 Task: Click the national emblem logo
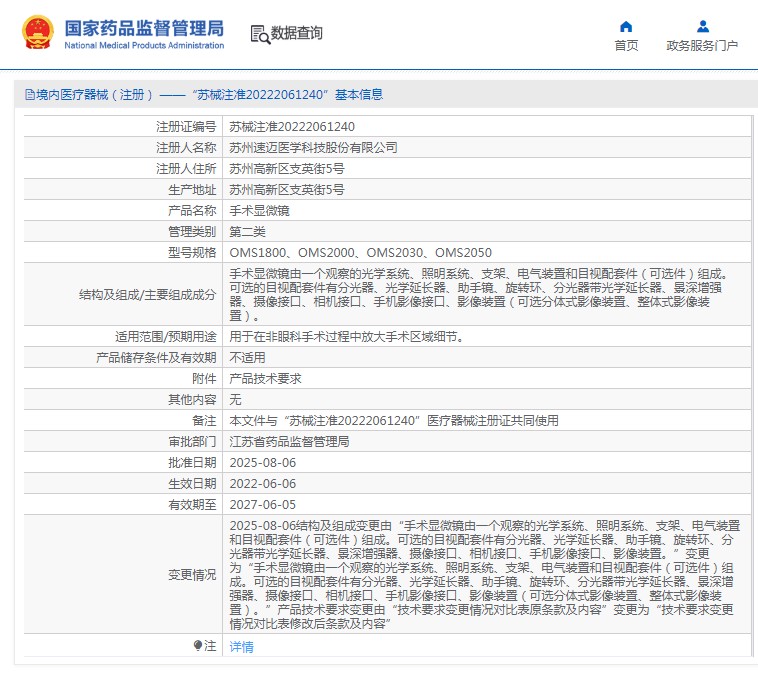[38, 33]
